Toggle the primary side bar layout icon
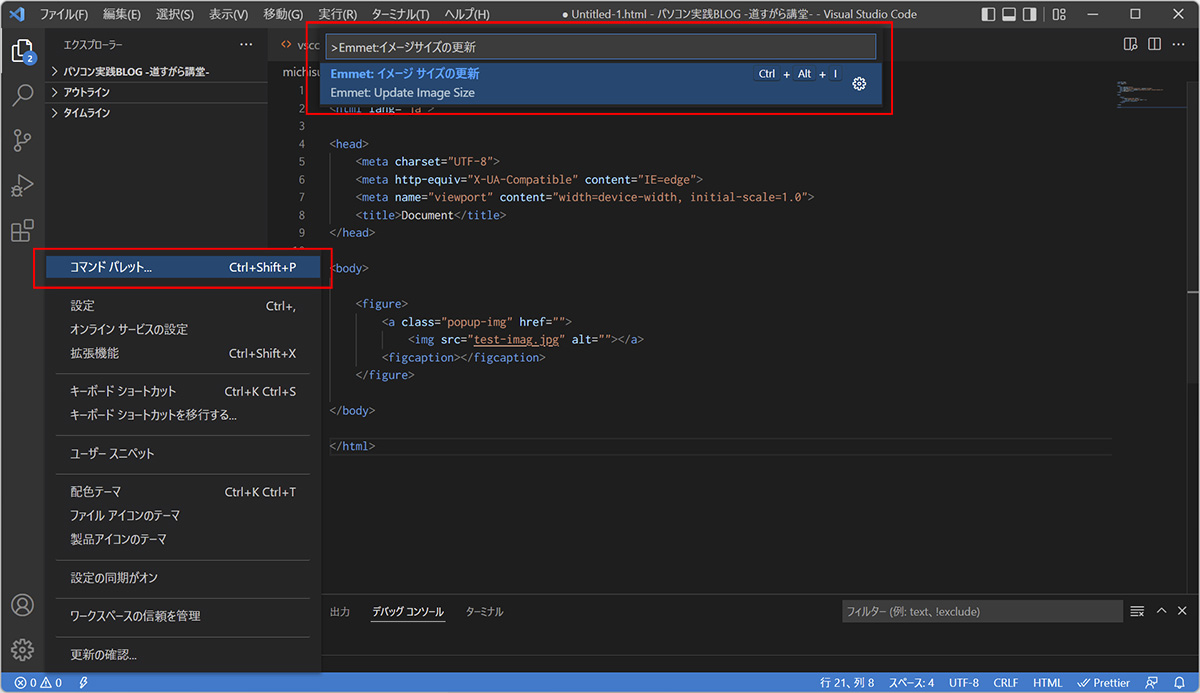This screenshot has width=1200, height=693. [x=989, y=14]
